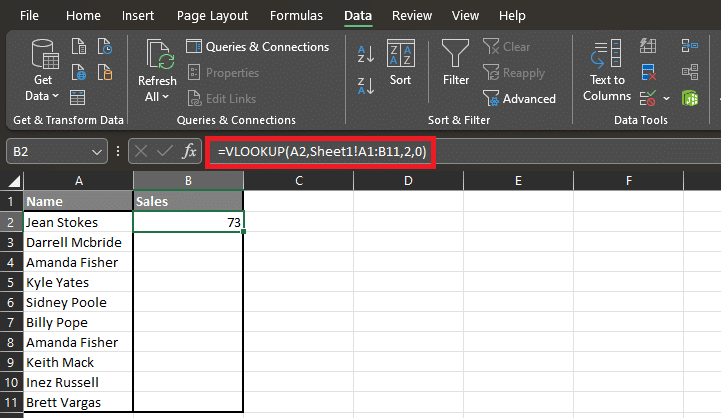Image resolution: width=721 pixels, height=418 pixels.
Task: Click the From Table/Range icon
Action: click(77, 97)
